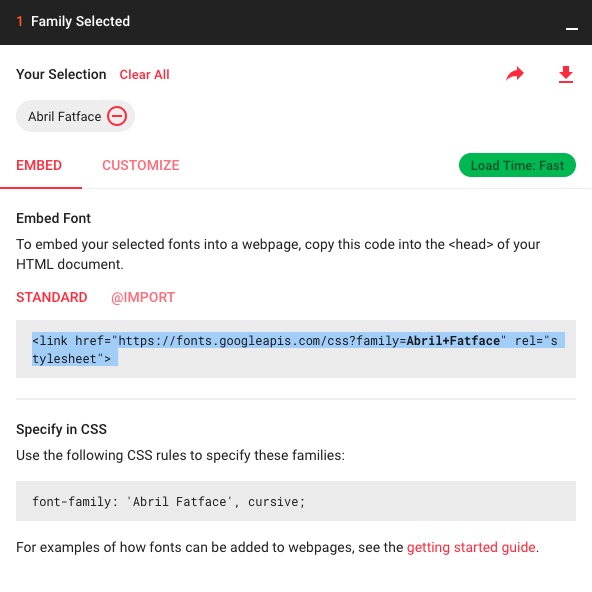Click the font-family CSS rule code box
The image size is (592, 592).
(296, 501)
